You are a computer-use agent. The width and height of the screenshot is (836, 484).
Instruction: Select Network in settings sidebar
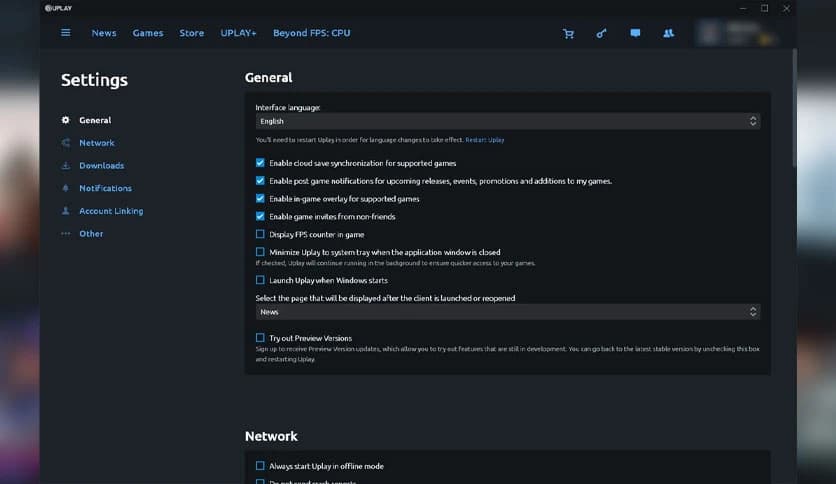[97, 143]
